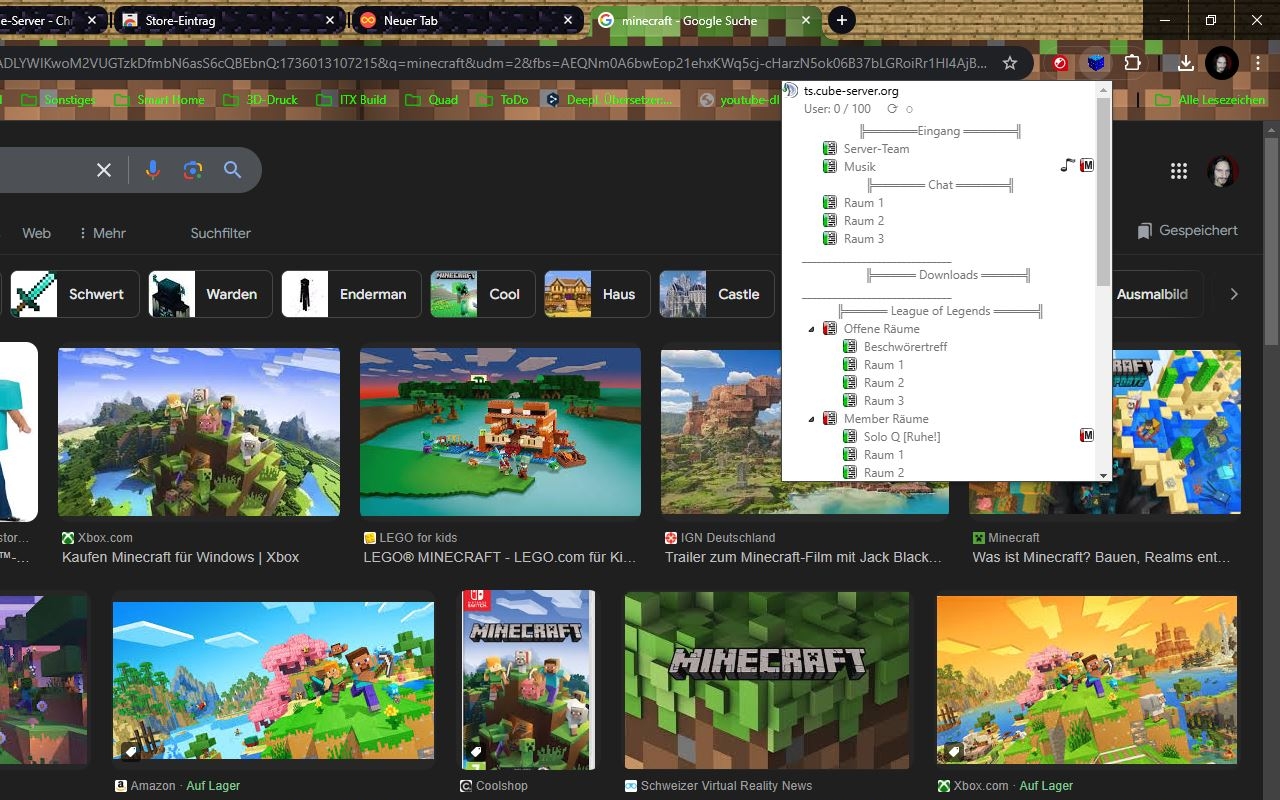Collapse the Offene Räume channel group
The width and height of the screenshot is (1280, 800).
(812, 328)
